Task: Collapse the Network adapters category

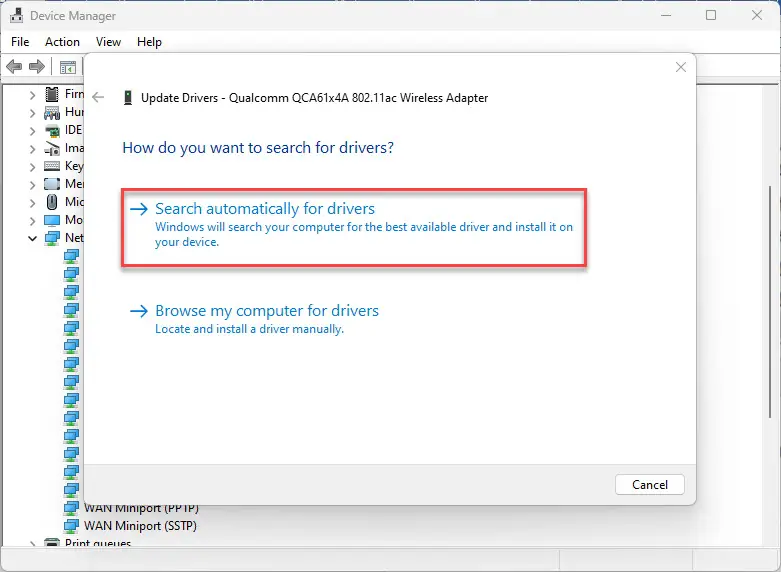Action: pos(32,239)
